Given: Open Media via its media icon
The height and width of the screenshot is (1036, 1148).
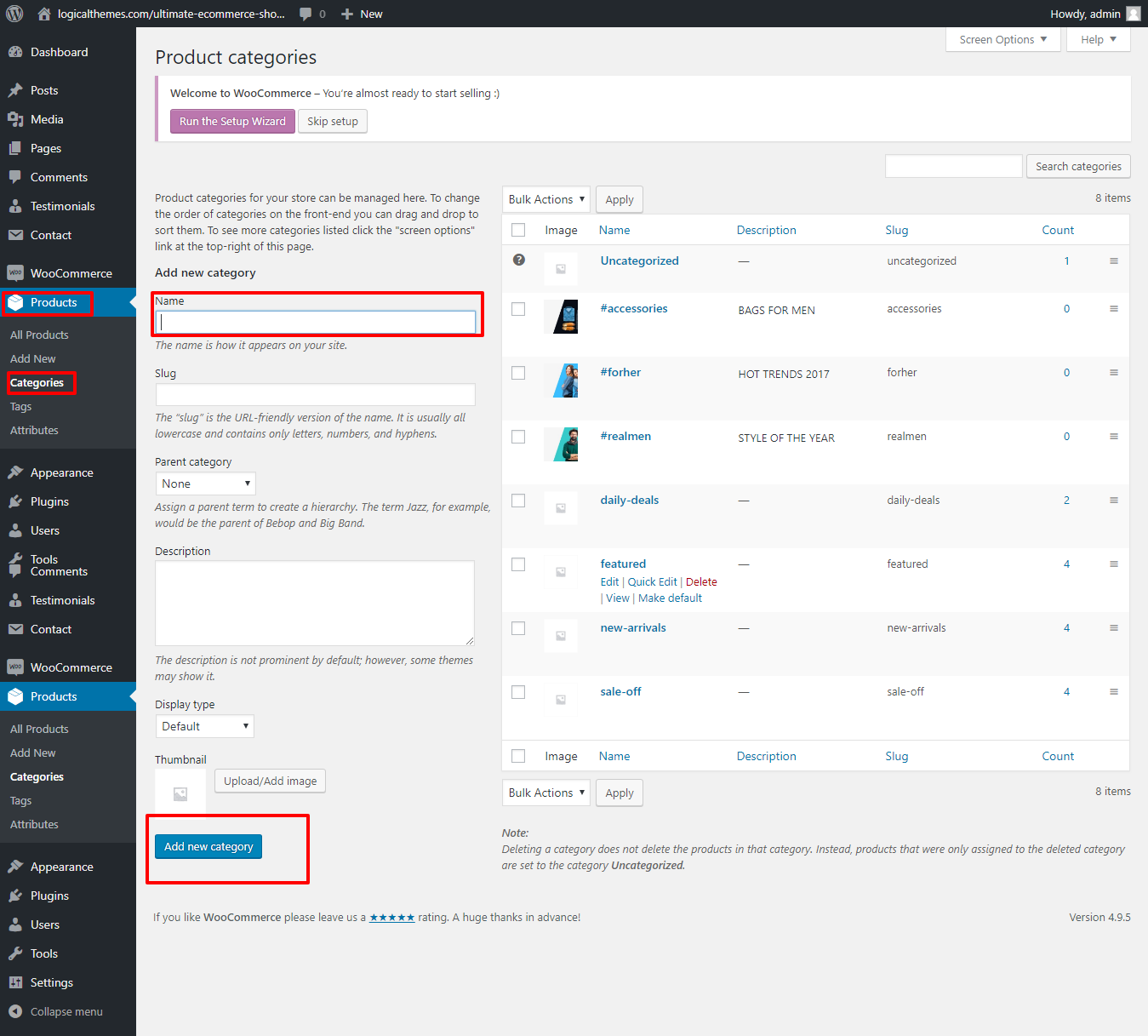Looking at the screenshot, I should (x=15, y=119).
